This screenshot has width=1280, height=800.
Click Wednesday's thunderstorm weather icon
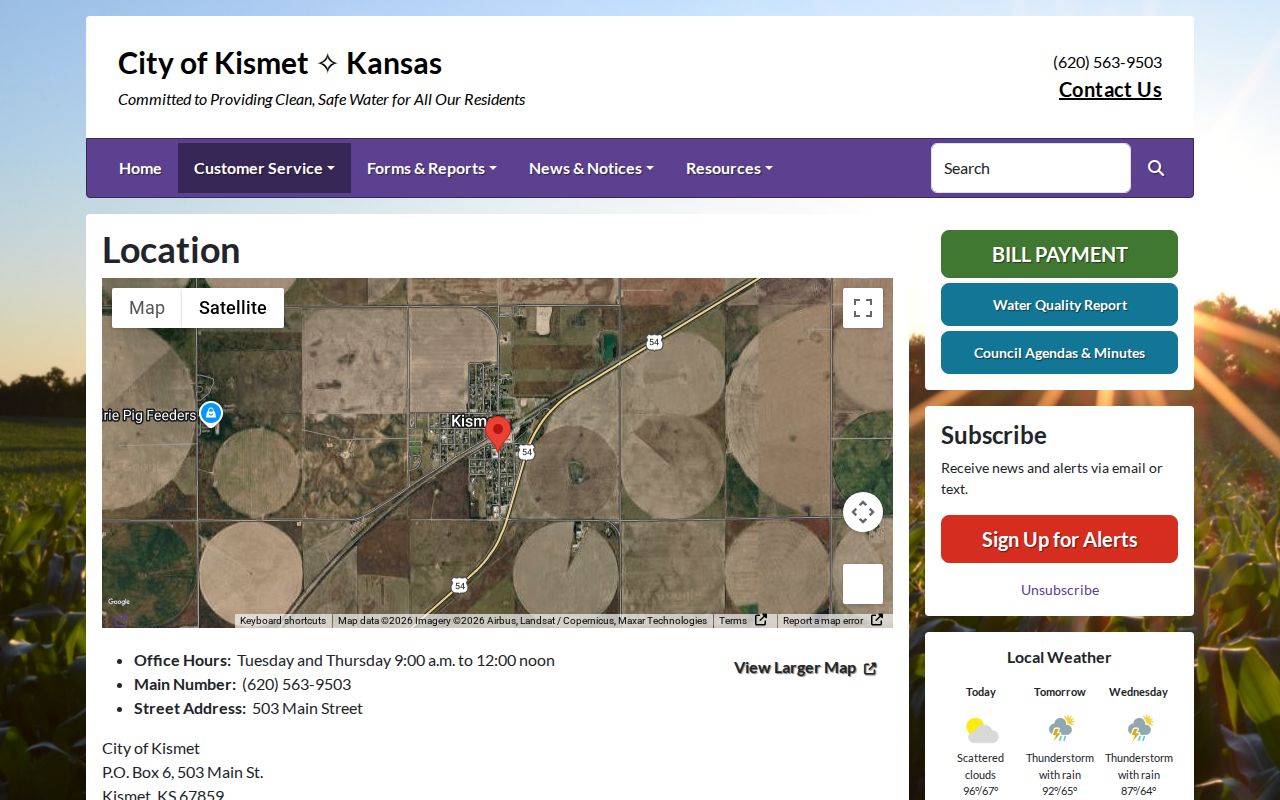(x=1139, y=729)
